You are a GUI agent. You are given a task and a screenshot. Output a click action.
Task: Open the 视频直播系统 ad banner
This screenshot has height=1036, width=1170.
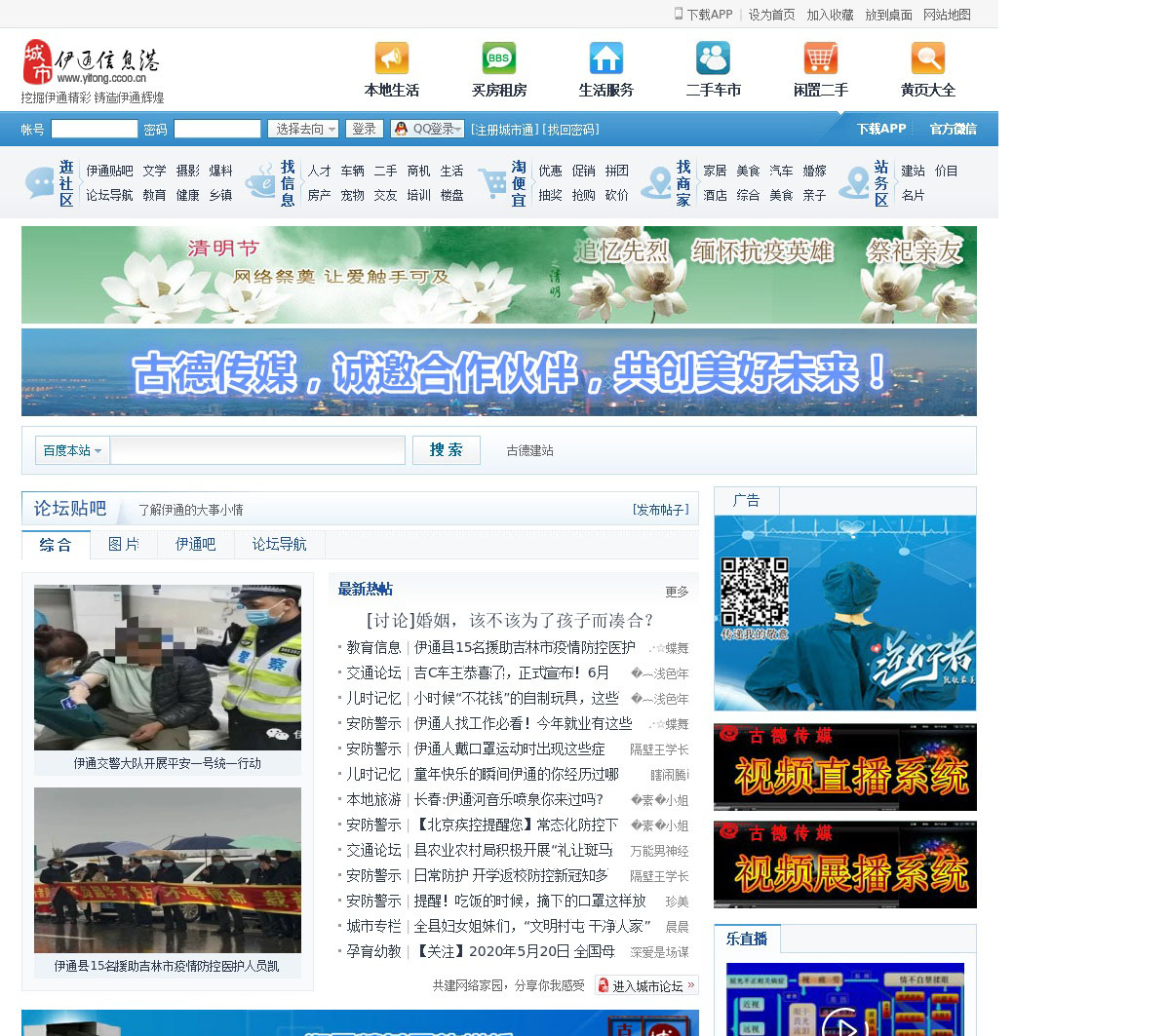coord(845,767)
